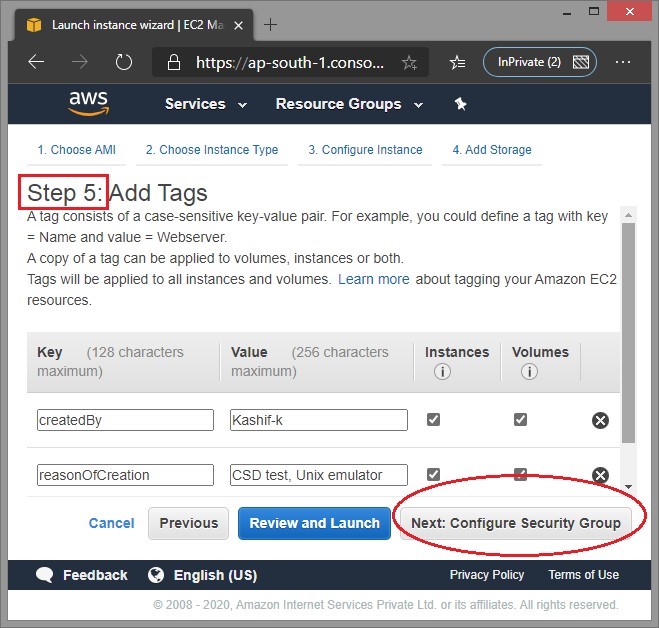This screenshot has height=628, width=659.
Task: Add this page to favorites star icon
Action: tap(409, 63)
